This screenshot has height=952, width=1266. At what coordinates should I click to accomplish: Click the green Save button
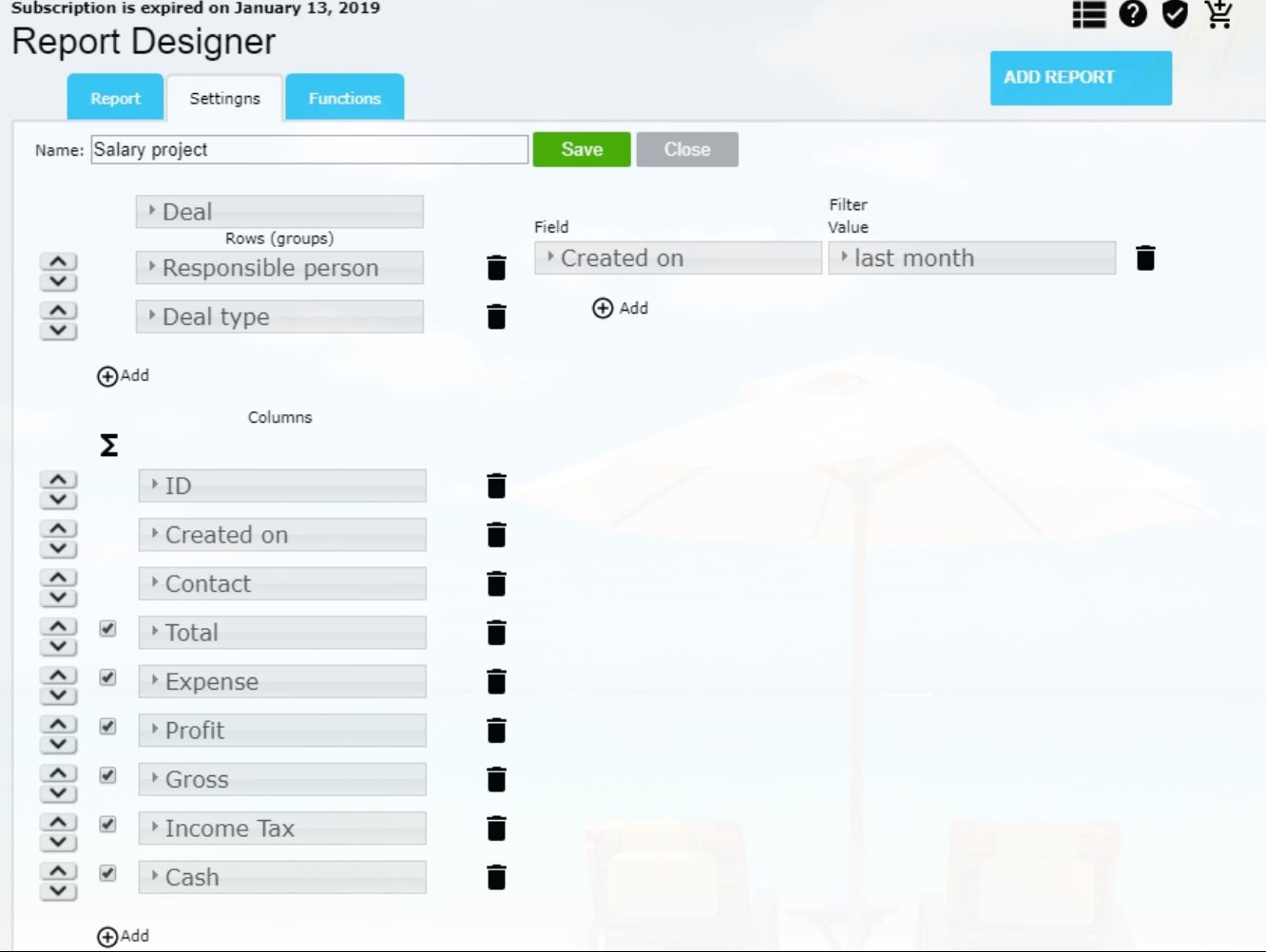click(x=582, y=149)
